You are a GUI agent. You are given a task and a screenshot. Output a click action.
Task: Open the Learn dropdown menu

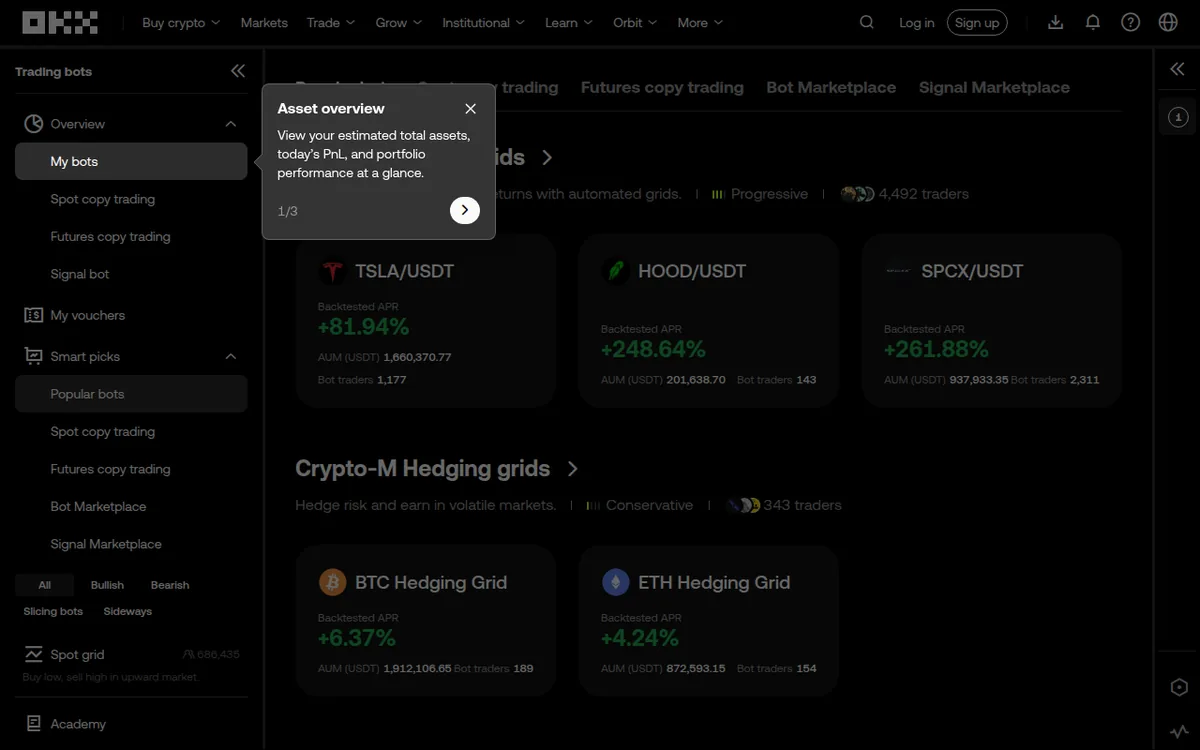[x=569, y=22]
